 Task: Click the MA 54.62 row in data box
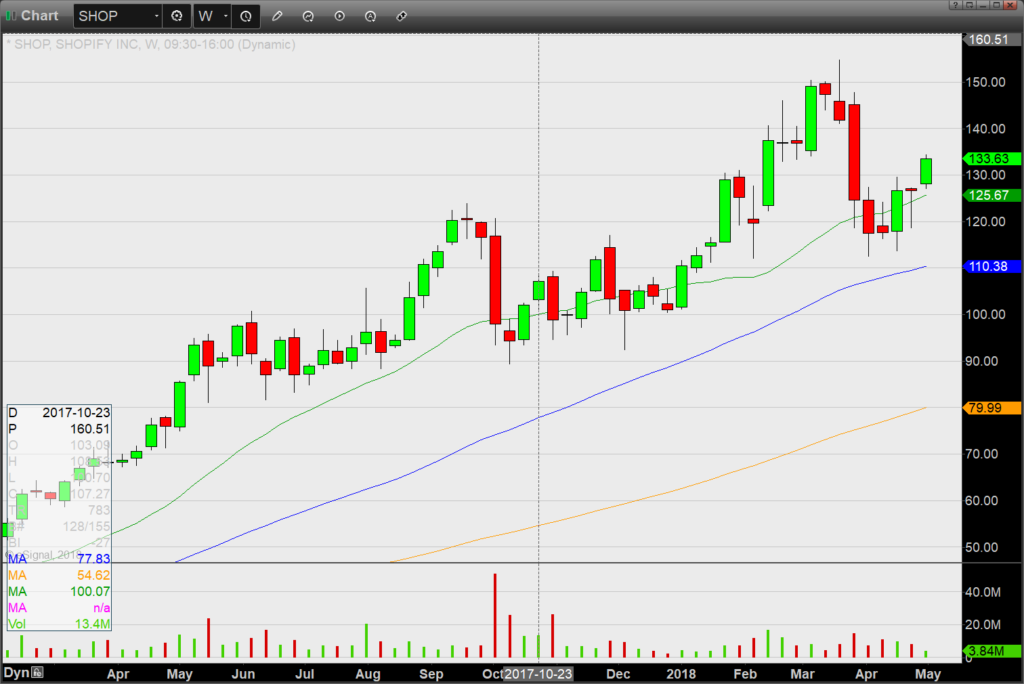pyautogui.click(x=59, y=576)
